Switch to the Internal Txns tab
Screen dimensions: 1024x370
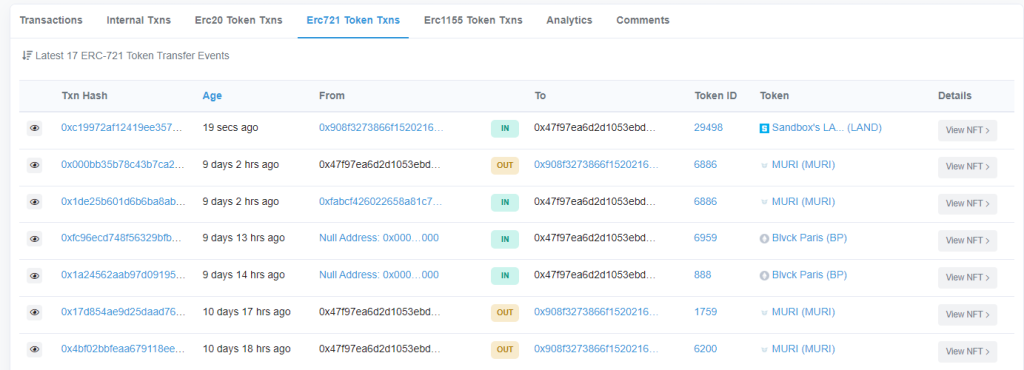[x=138, y=20]
